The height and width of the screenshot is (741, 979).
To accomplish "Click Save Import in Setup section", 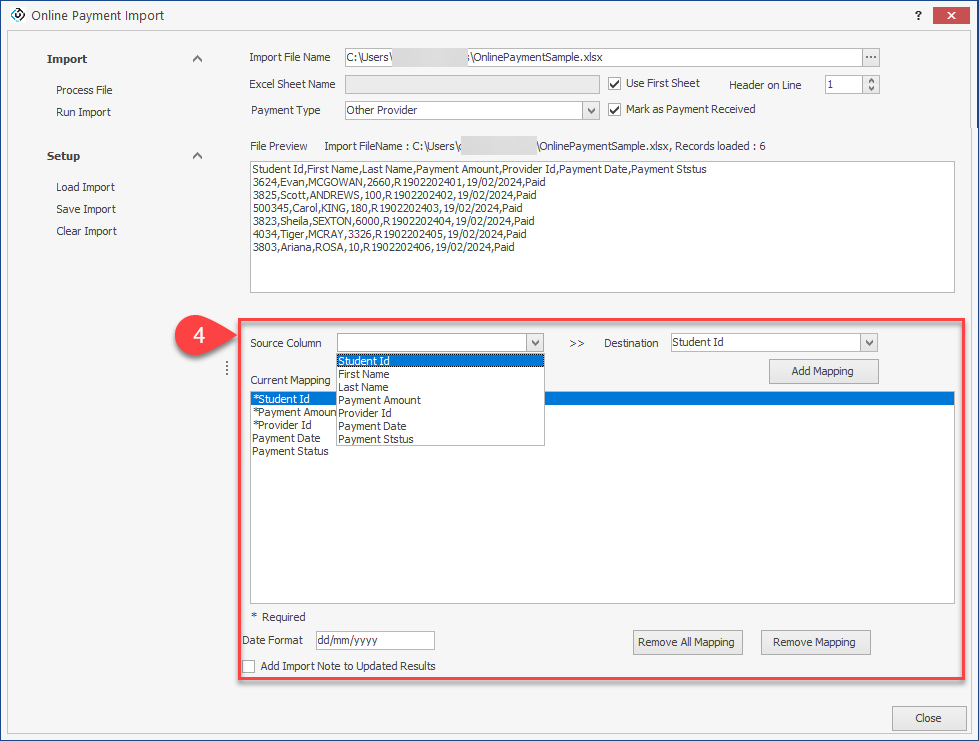I will (x=86, y=209).
